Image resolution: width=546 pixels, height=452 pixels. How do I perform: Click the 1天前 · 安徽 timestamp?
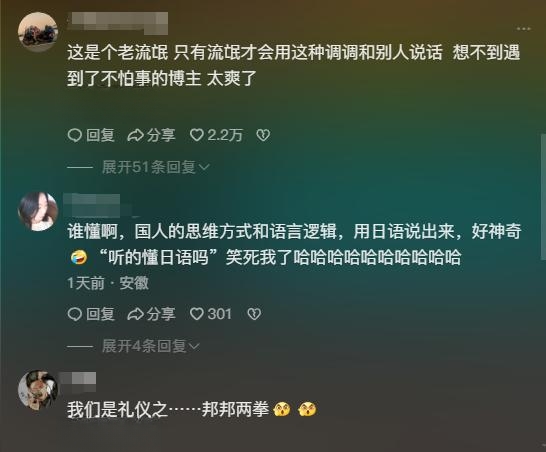108,283
